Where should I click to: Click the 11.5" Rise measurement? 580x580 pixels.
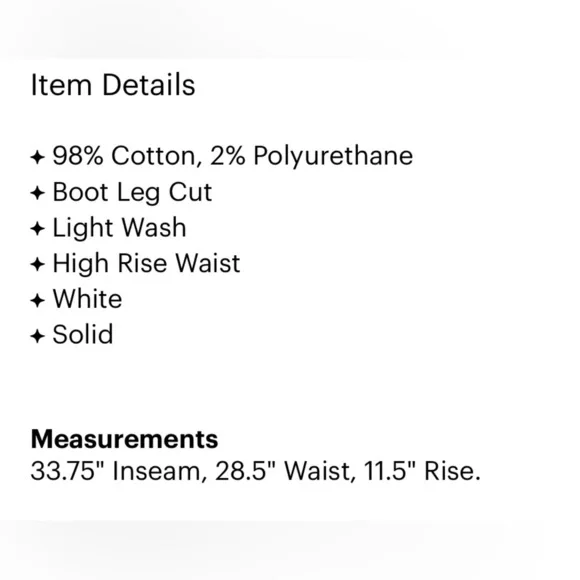(x=422, y=471)
